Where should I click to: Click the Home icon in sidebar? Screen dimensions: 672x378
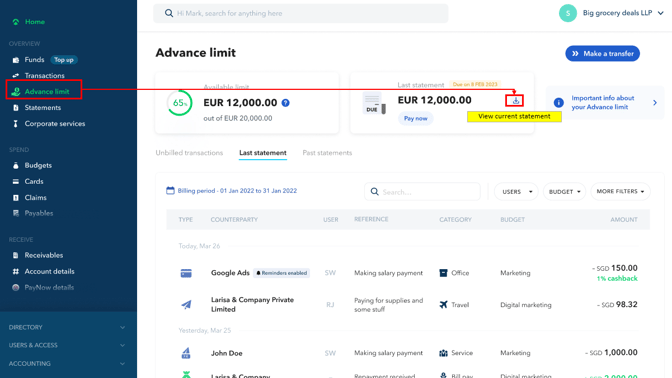[16, 22]
